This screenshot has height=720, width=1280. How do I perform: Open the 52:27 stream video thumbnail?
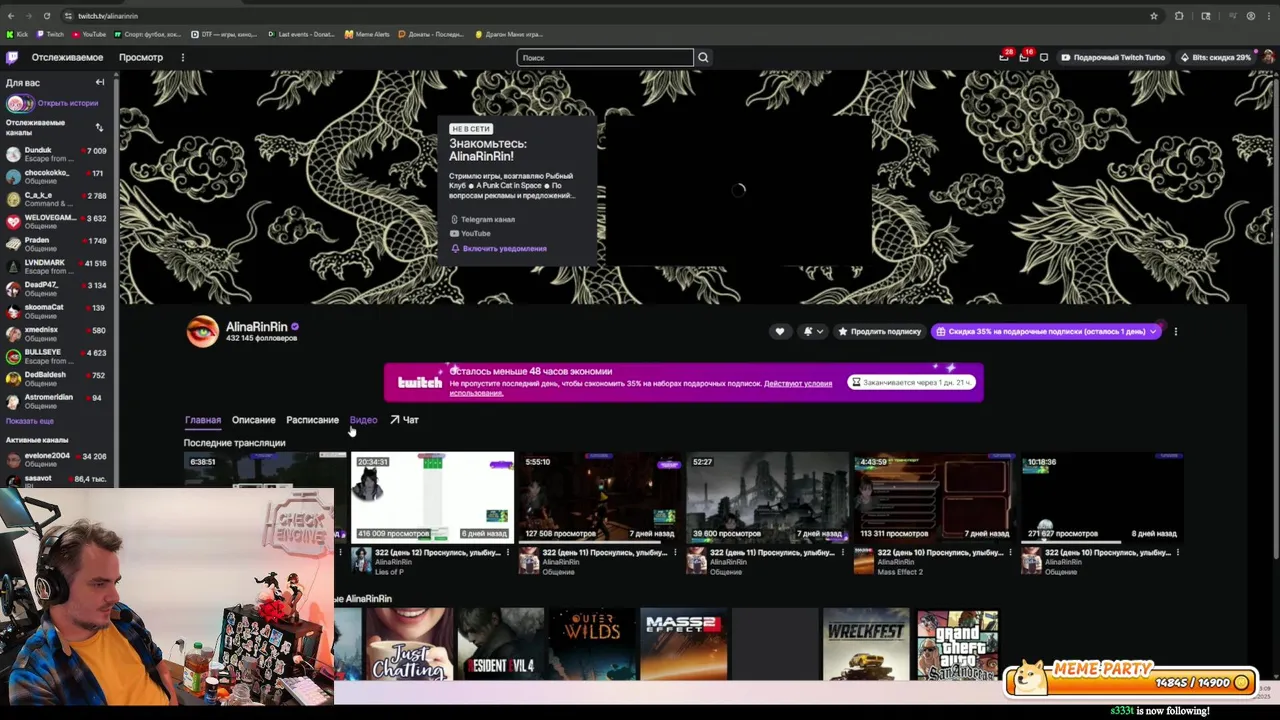click(767, 497)
